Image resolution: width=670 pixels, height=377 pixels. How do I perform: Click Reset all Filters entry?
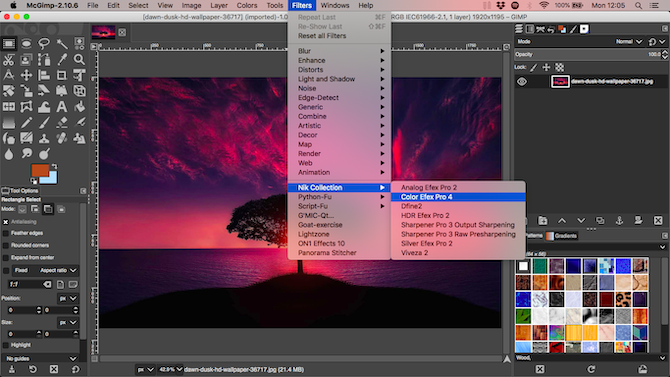pos(322,36)
